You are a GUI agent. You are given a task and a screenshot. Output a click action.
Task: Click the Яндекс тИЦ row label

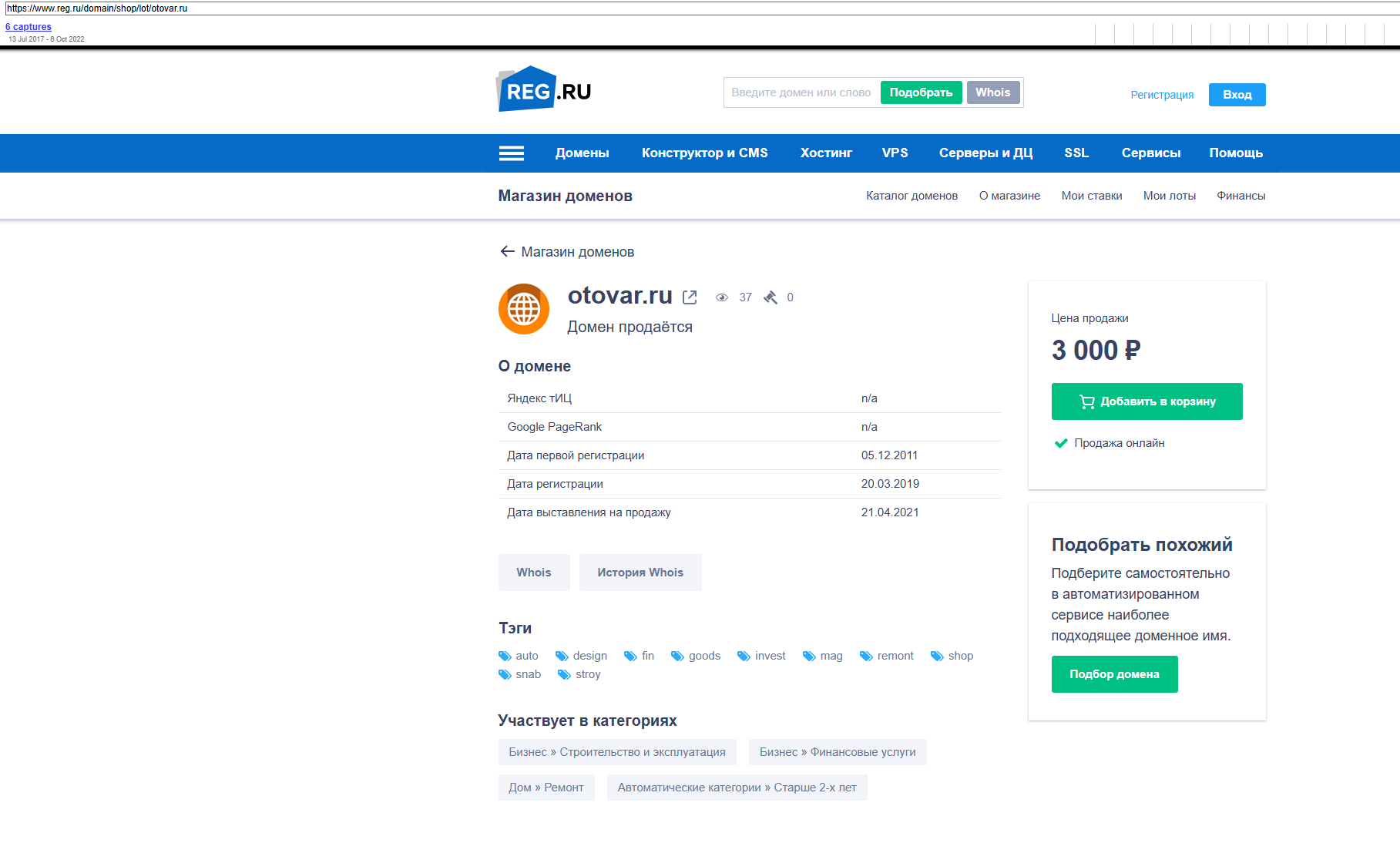tap(539, 398)
